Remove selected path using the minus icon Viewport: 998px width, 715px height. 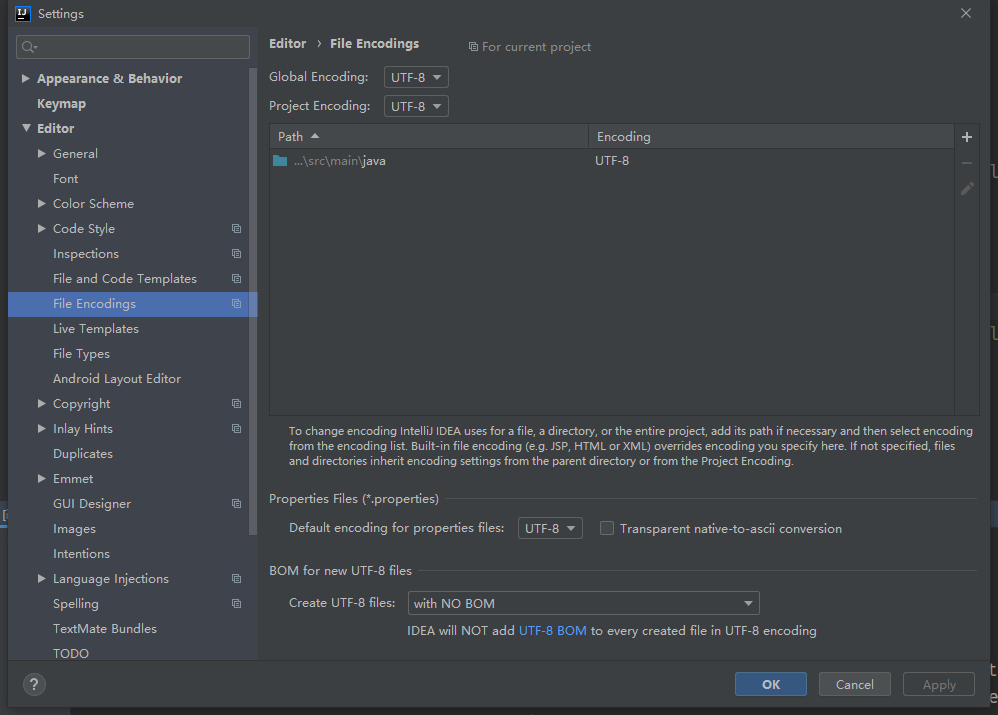coord(968,162)
